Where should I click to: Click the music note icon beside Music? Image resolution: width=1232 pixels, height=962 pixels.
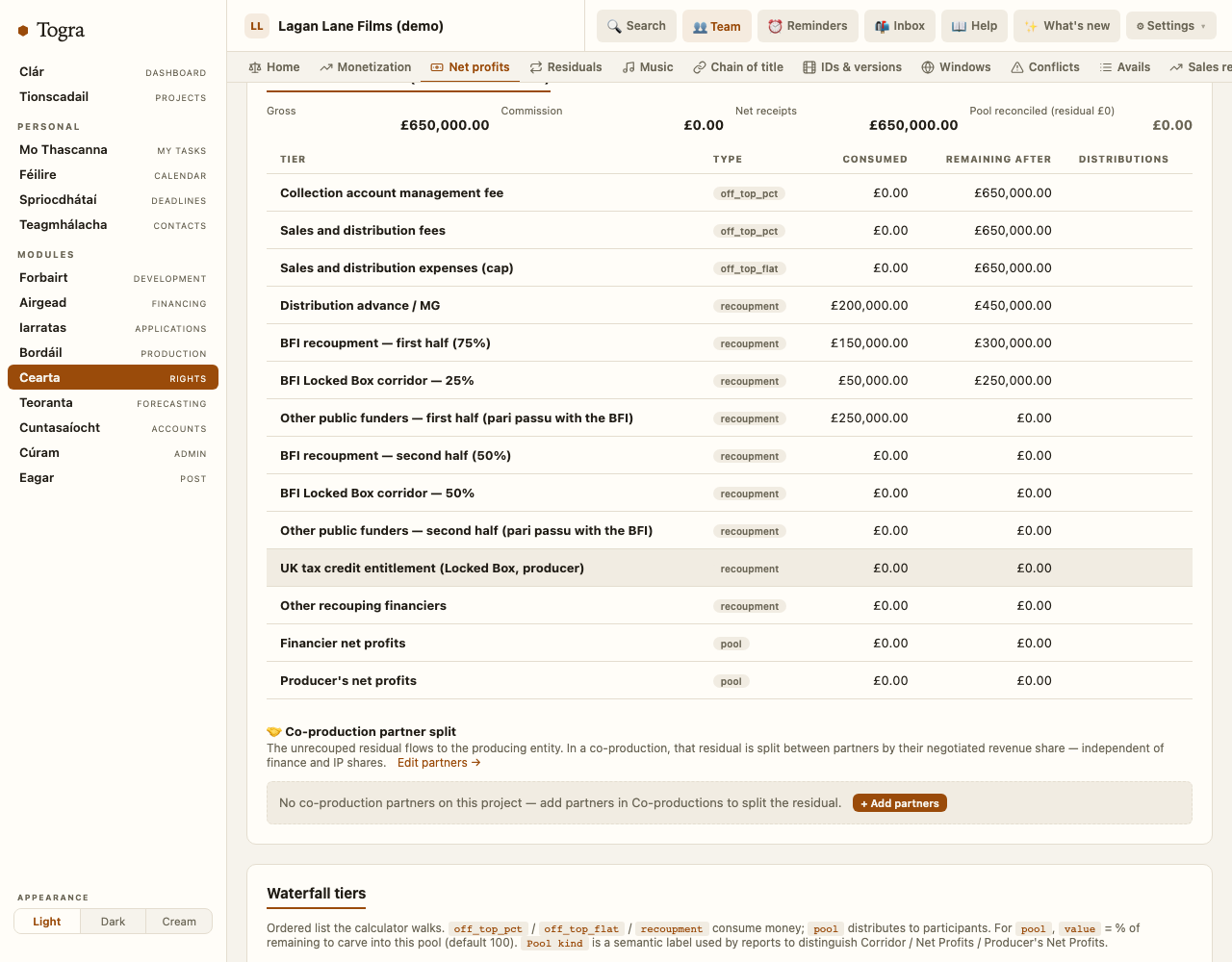[629, 67]
